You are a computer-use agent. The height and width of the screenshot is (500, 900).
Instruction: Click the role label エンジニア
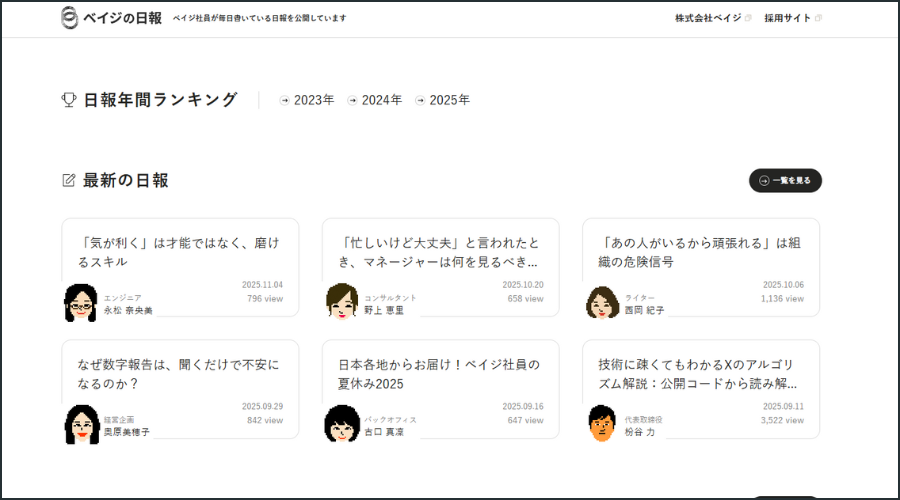click(122, 298)
